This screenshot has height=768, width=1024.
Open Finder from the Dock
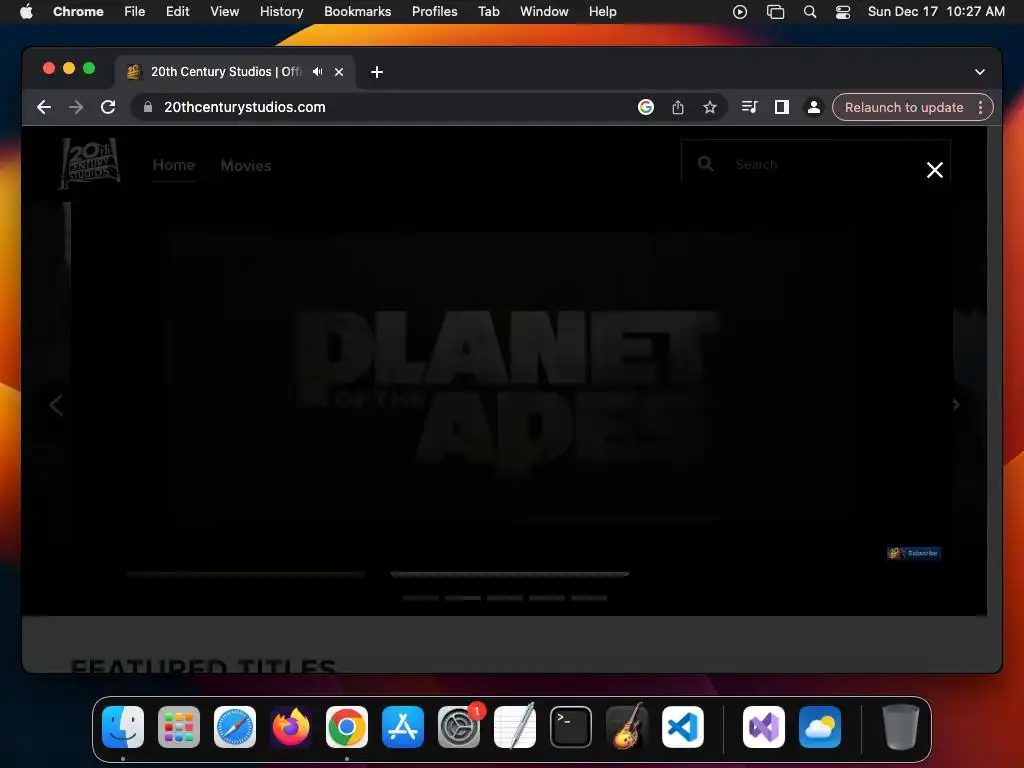[123, 727]
